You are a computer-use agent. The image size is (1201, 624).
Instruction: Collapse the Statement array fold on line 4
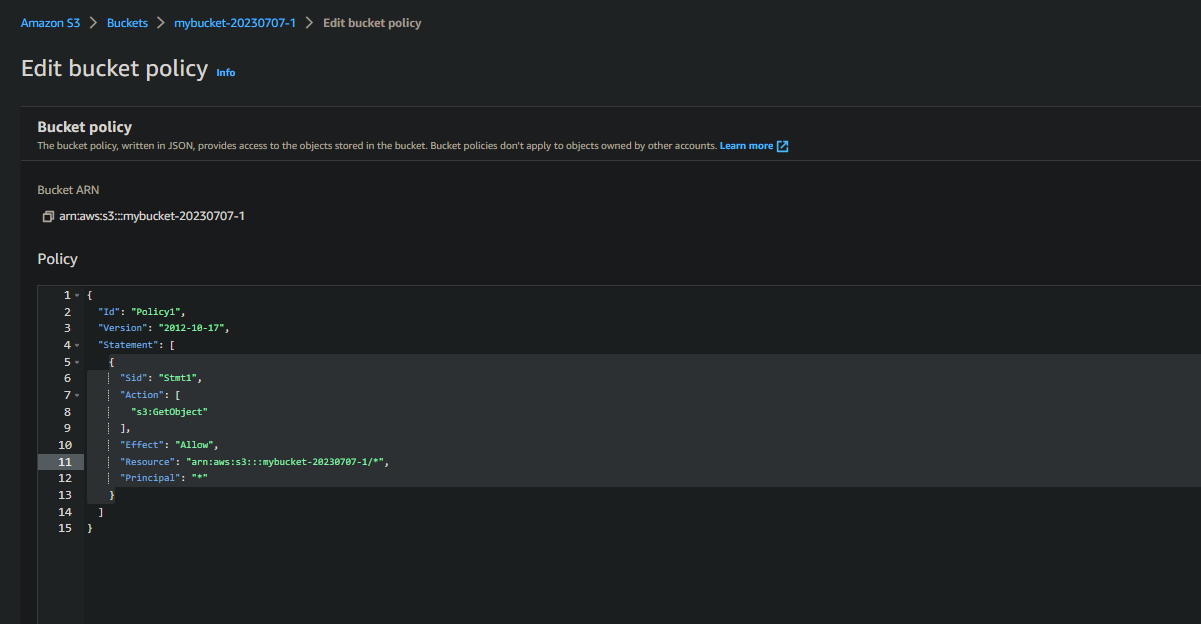(x=76, y=345)
